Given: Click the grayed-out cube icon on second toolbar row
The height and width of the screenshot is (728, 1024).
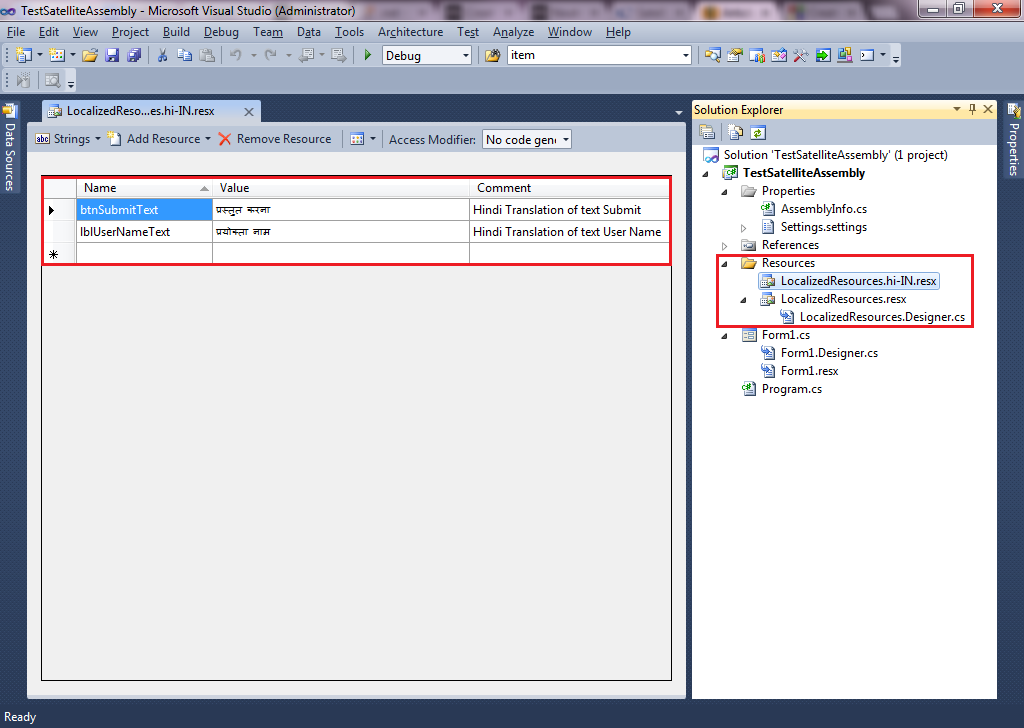Looking at the screenshot, I should click(23, 80).
